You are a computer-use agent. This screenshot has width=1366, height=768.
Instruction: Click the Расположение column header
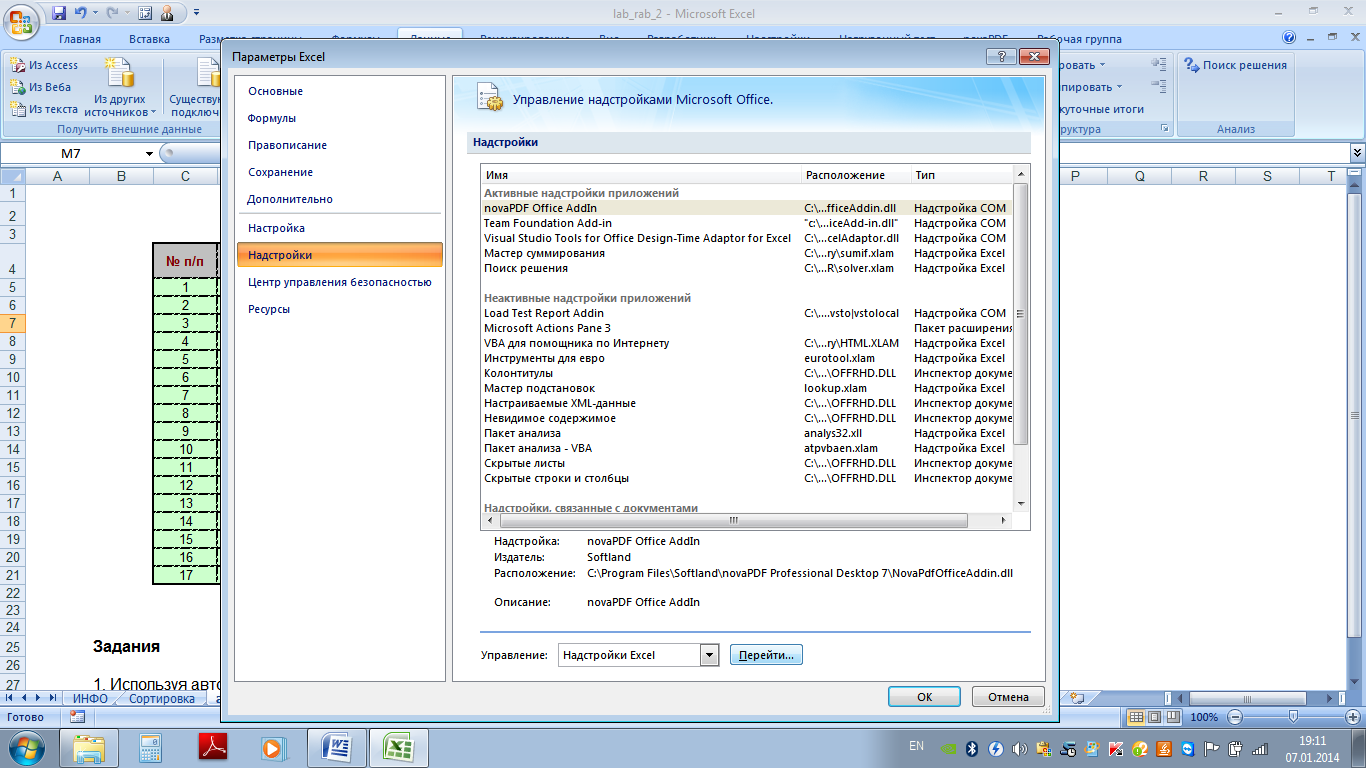pos(856,175)
